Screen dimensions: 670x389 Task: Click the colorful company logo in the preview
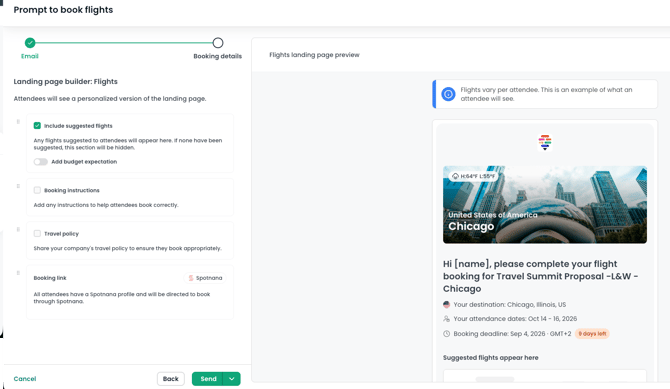pos(545,142)
